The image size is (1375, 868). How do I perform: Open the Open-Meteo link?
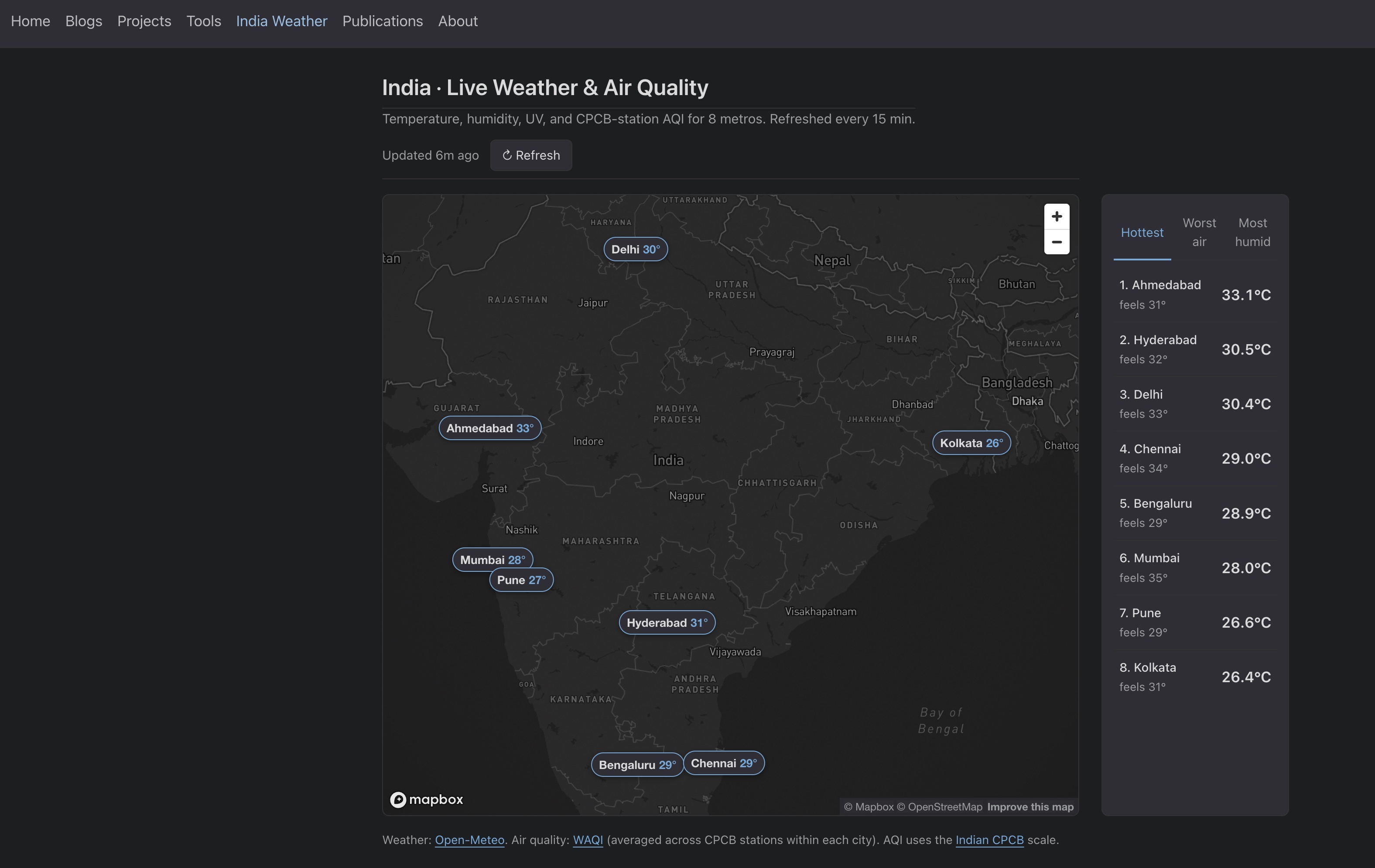pyautogui.click(x=469, y=840)
